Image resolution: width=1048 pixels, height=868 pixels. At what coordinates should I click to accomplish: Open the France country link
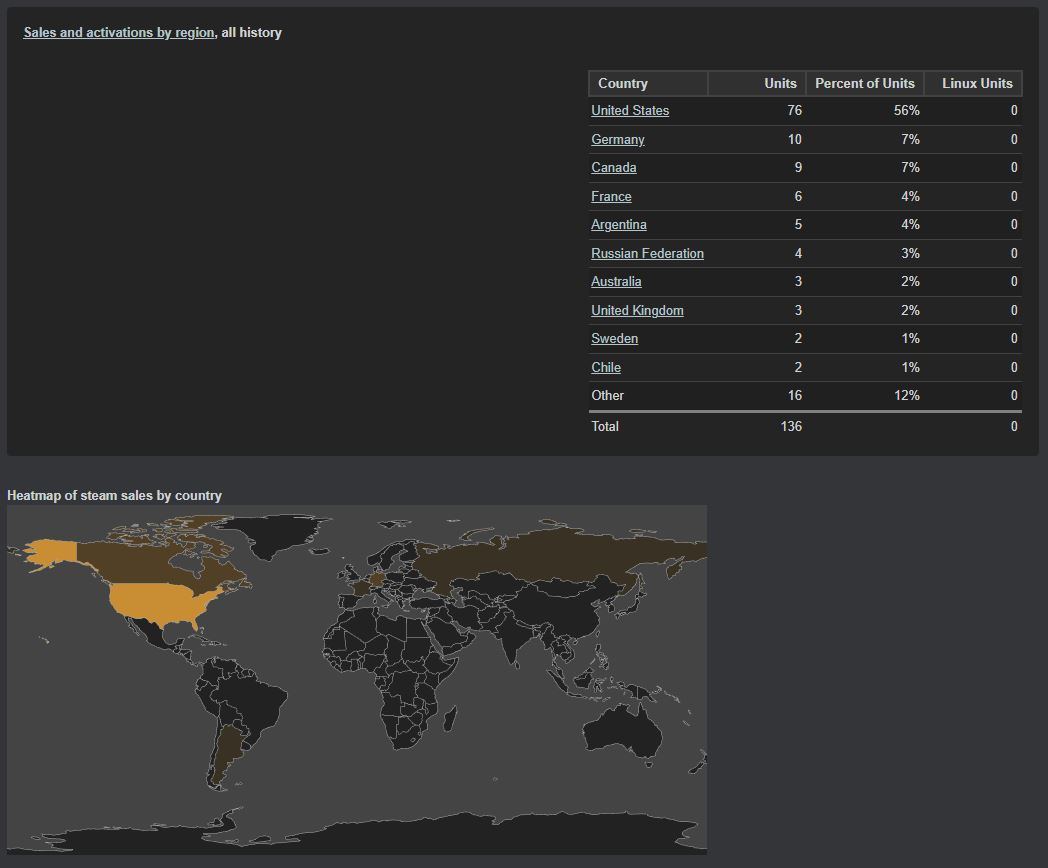[x=611, y=196]
